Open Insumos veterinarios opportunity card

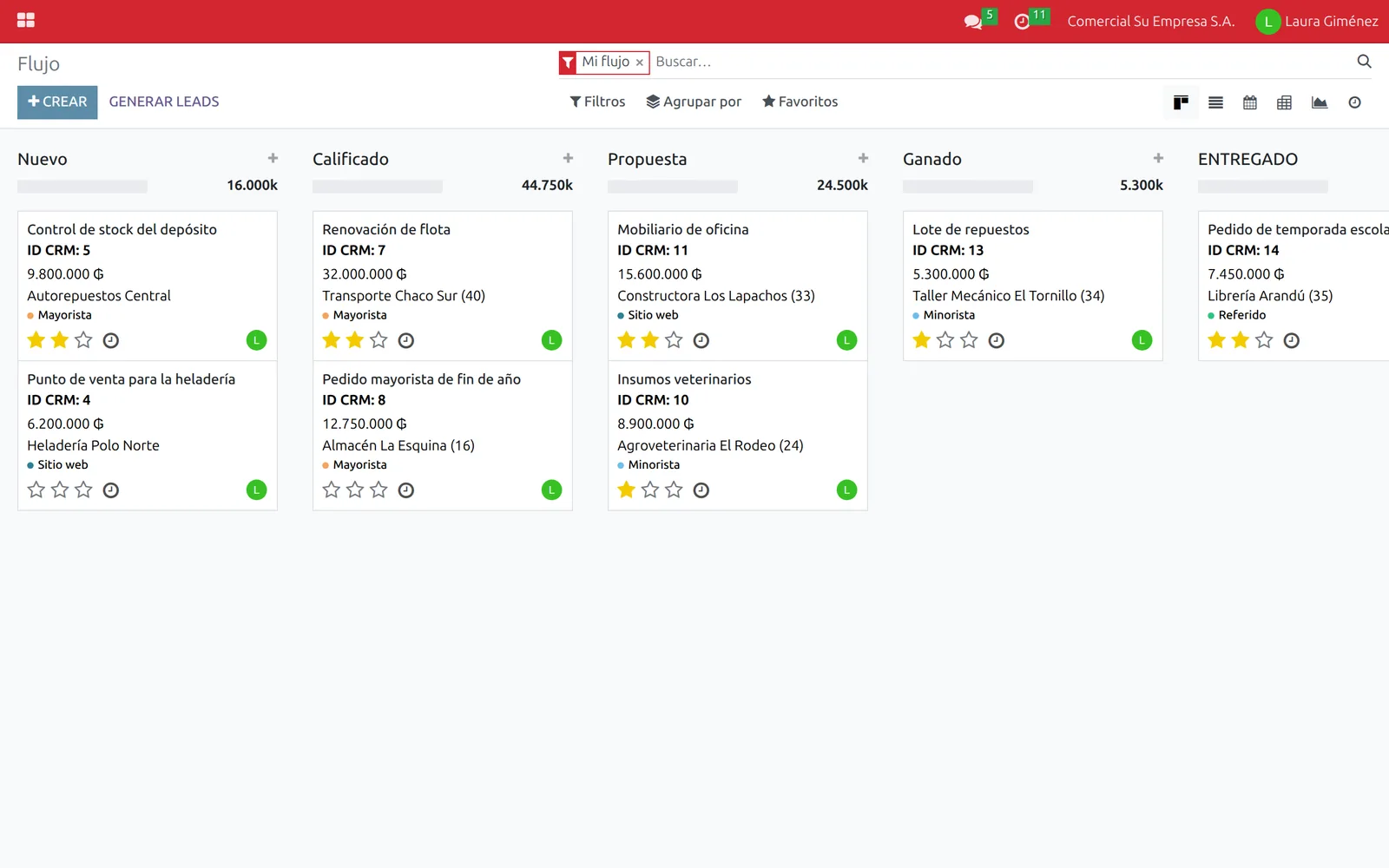pos(738,436)
